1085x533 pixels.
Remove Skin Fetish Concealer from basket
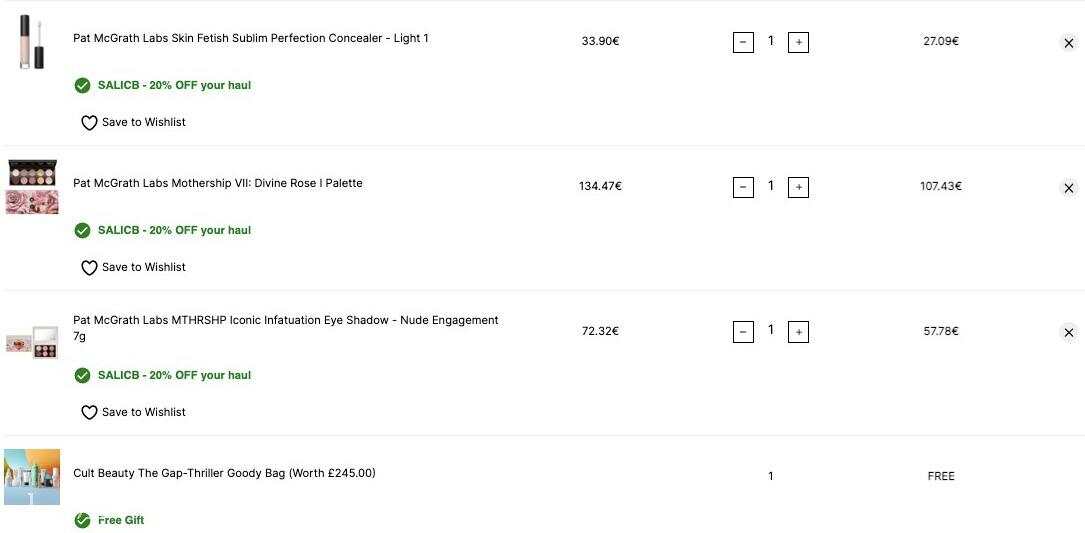click(1068, 43)
